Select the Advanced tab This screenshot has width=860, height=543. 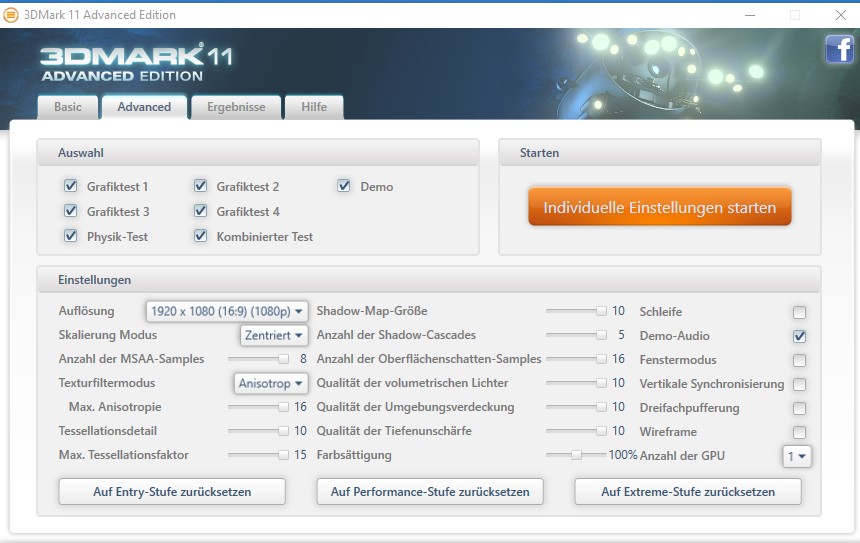(x=144, y=107)
